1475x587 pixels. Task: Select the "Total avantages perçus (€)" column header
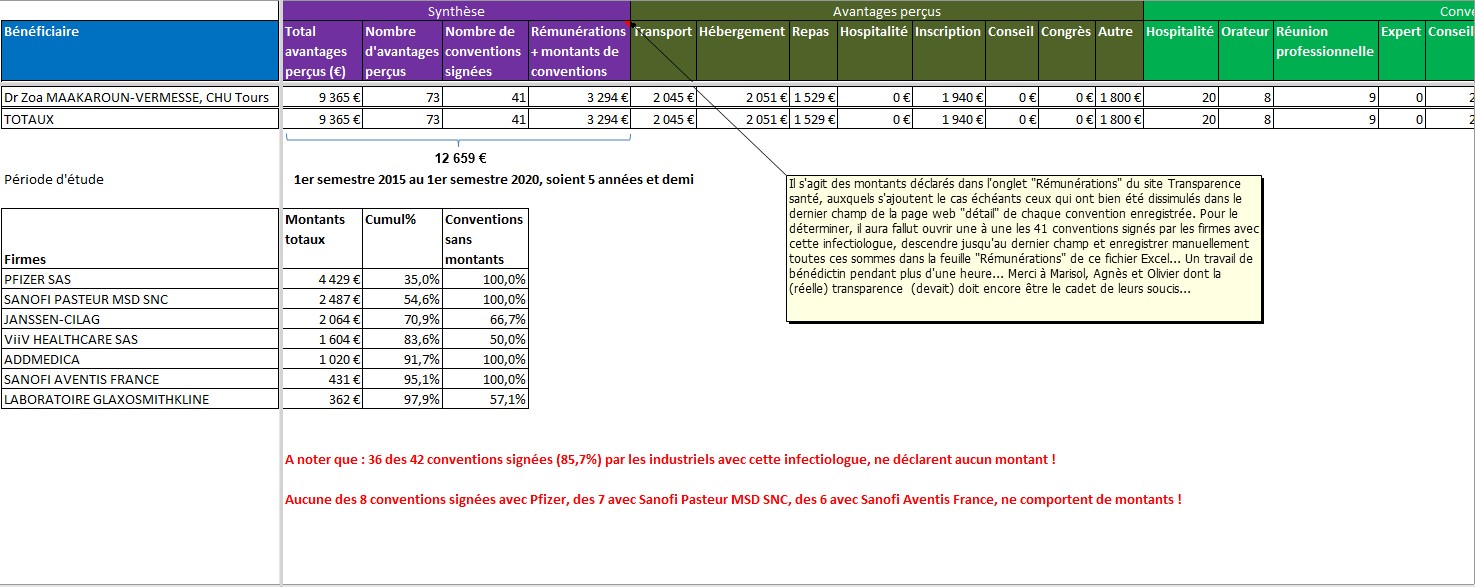click(x=322, y=51)
